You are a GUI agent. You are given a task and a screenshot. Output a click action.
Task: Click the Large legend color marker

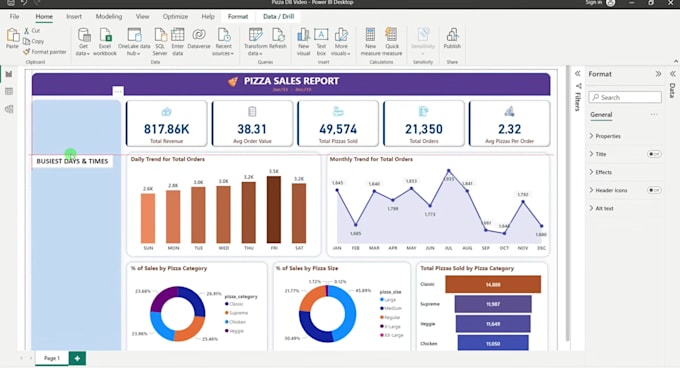pyautogui.click(x=382, y=300)
